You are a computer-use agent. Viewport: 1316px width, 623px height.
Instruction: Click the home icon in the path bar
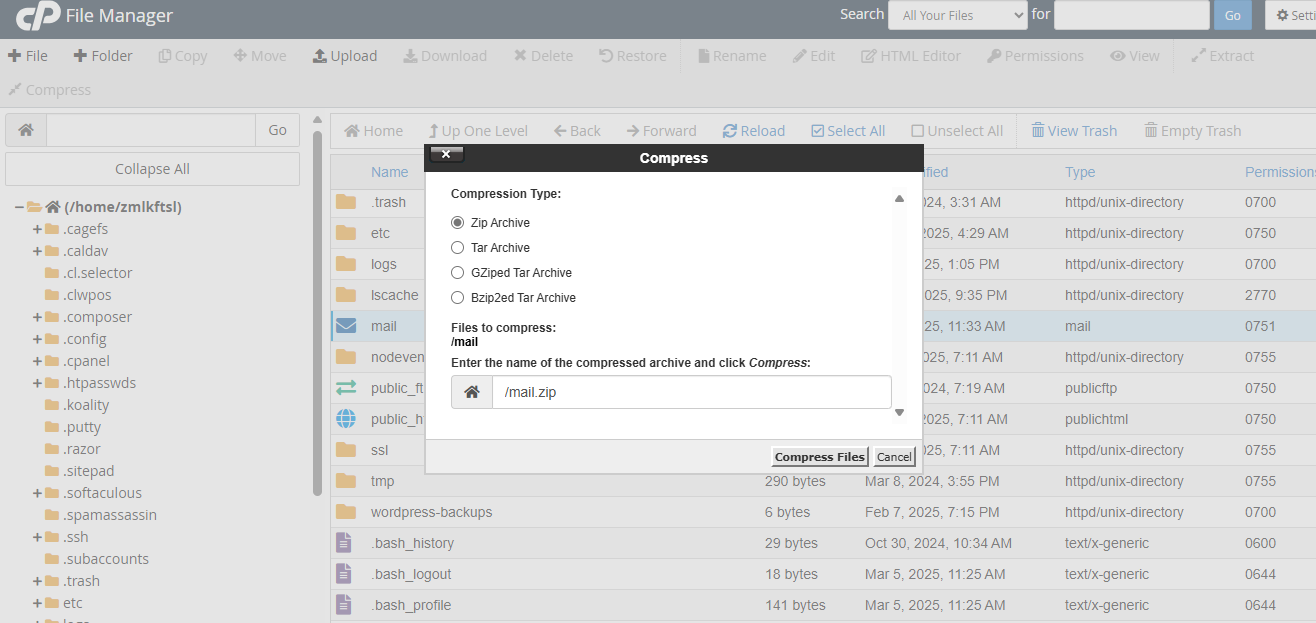tap(26, 130)
